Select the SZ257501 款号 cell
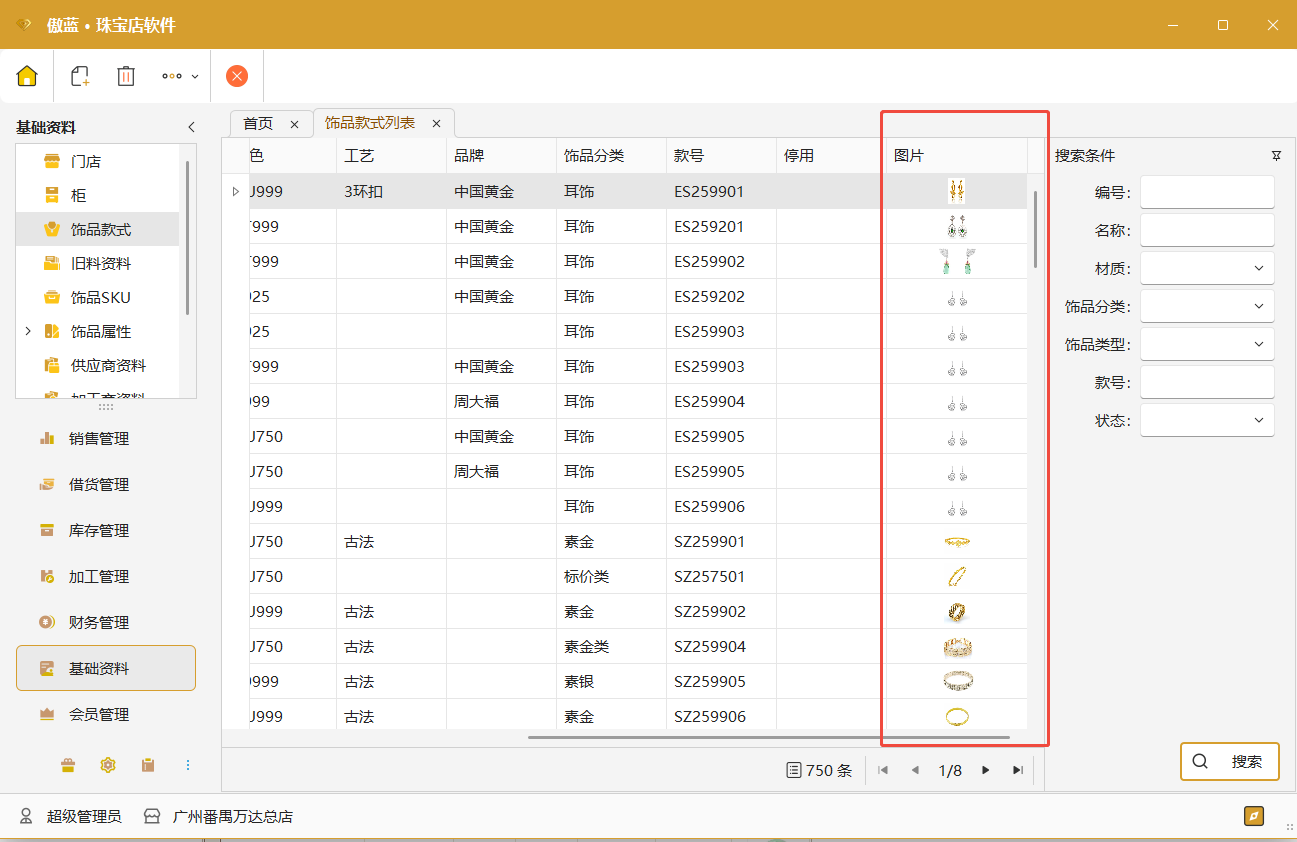Screen dimensions: 1297x842 721,576
